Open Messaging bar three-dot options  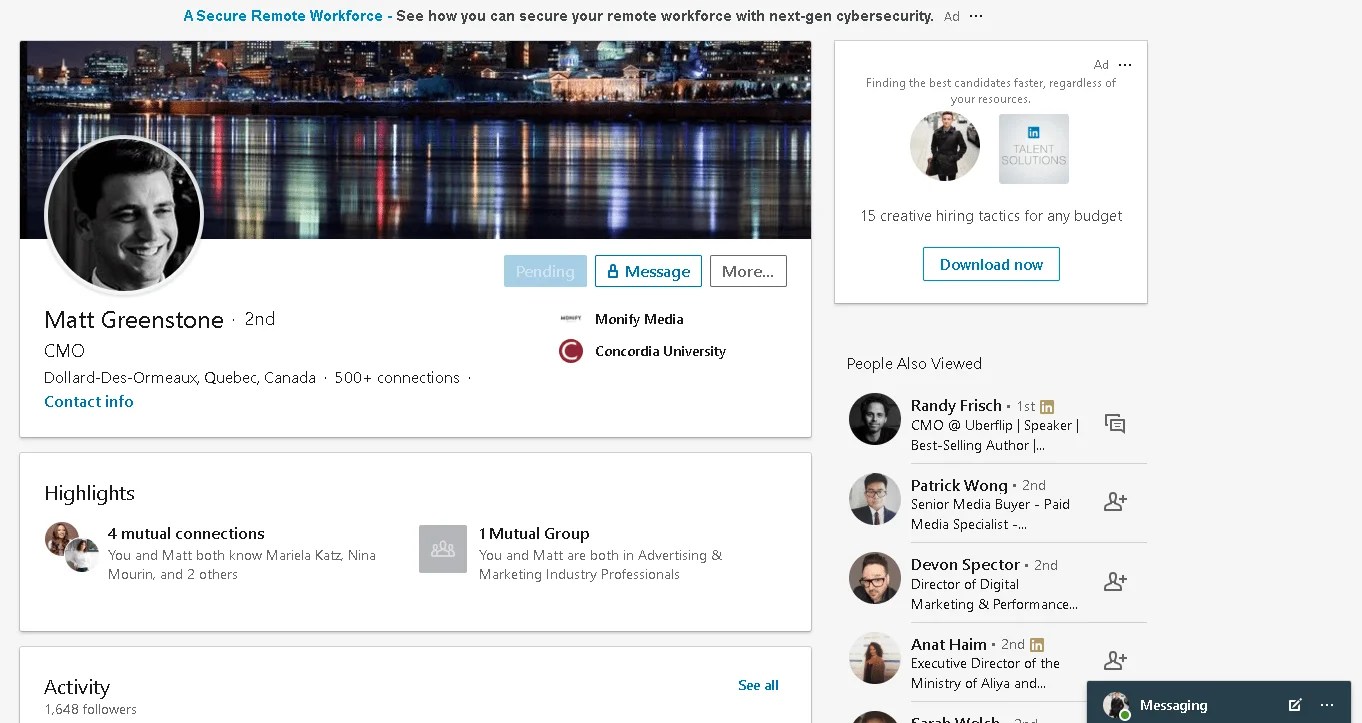pos(1327,705)
